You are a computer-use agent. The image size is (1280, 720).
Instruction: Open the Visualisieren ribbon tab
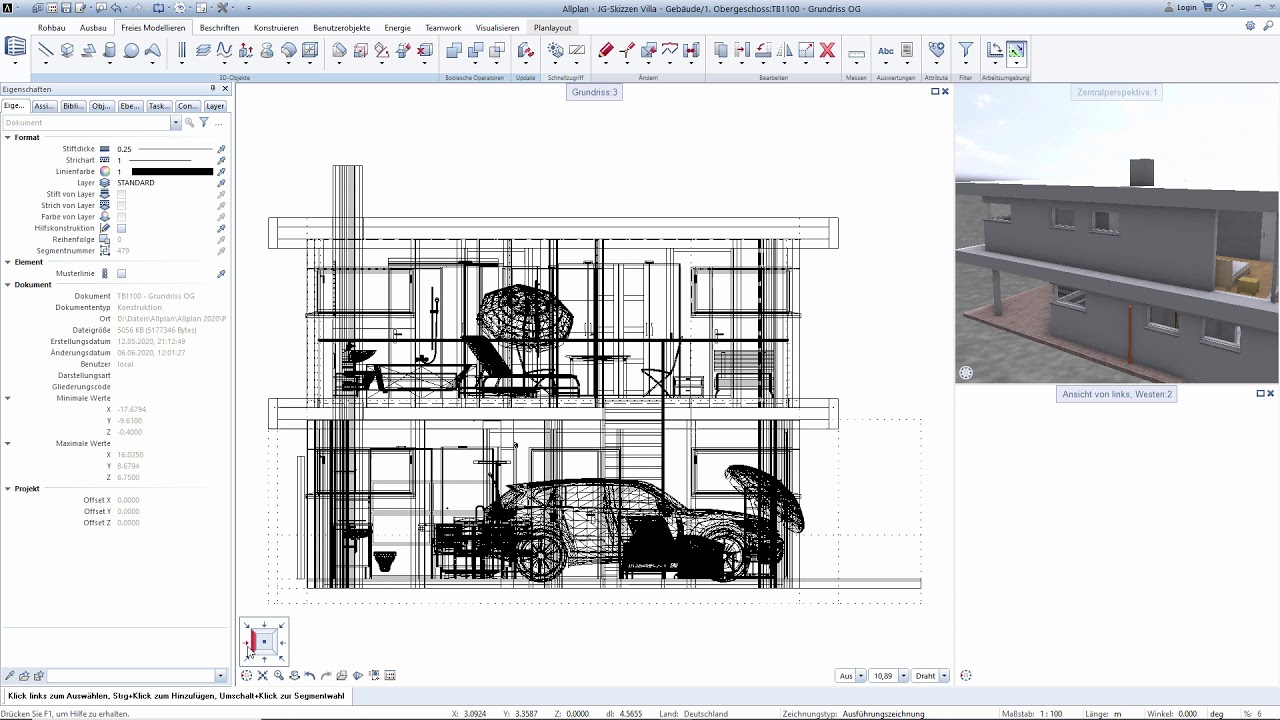click(497, 28)
